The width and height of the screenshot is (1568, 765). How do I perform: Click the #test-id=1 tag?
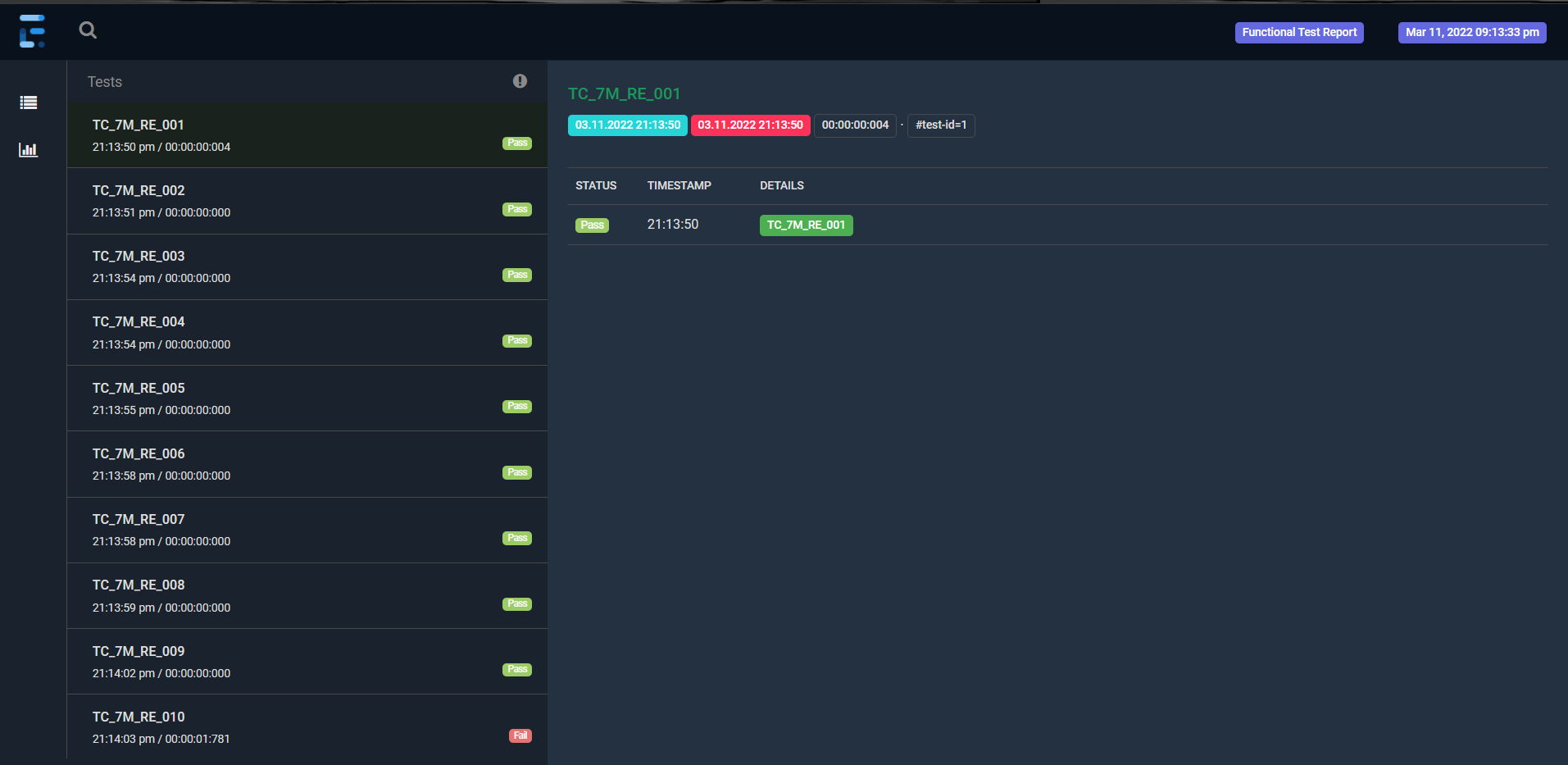[941, 125]
